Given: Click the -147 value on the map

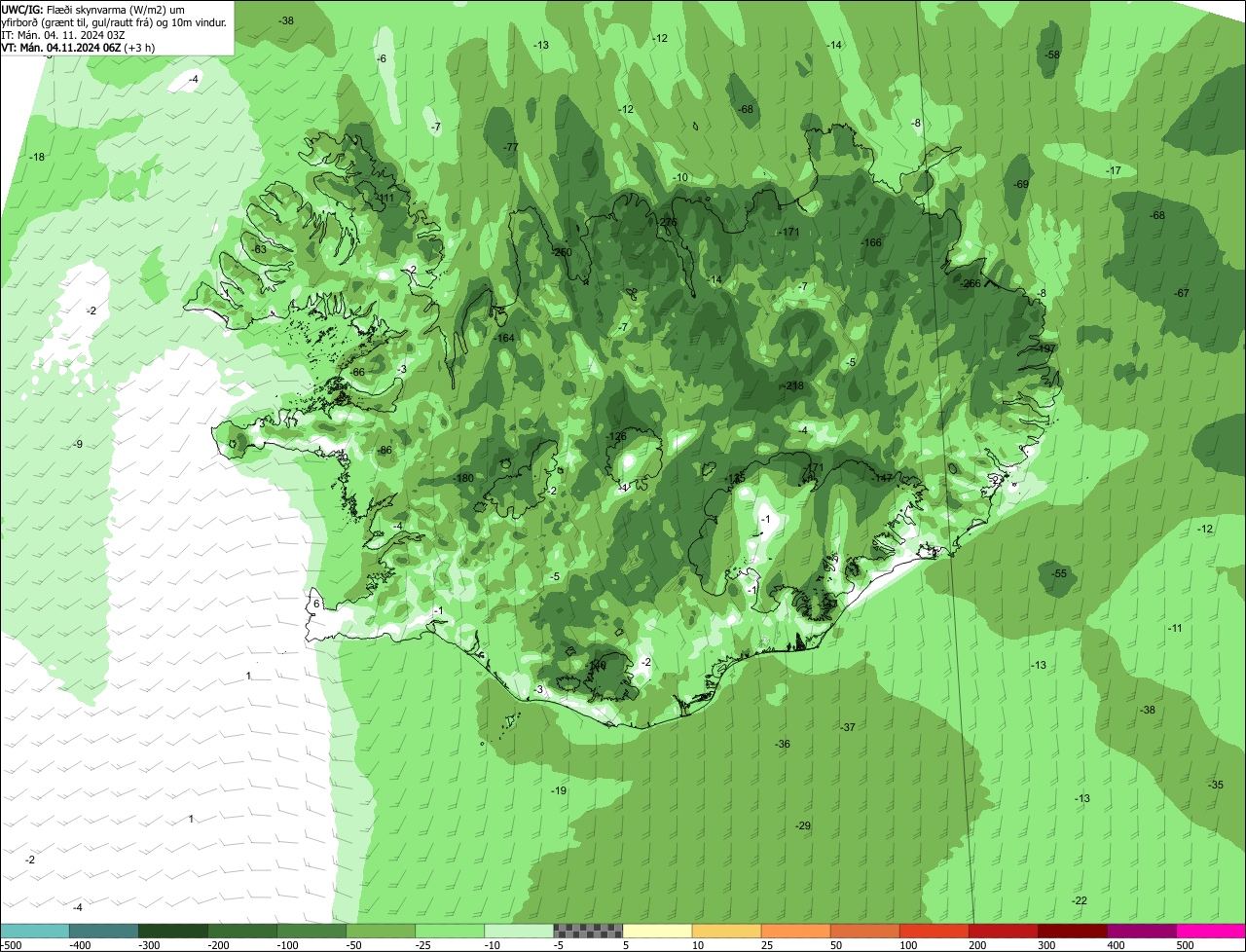Looking at the screenshot, I should point(883,478).
